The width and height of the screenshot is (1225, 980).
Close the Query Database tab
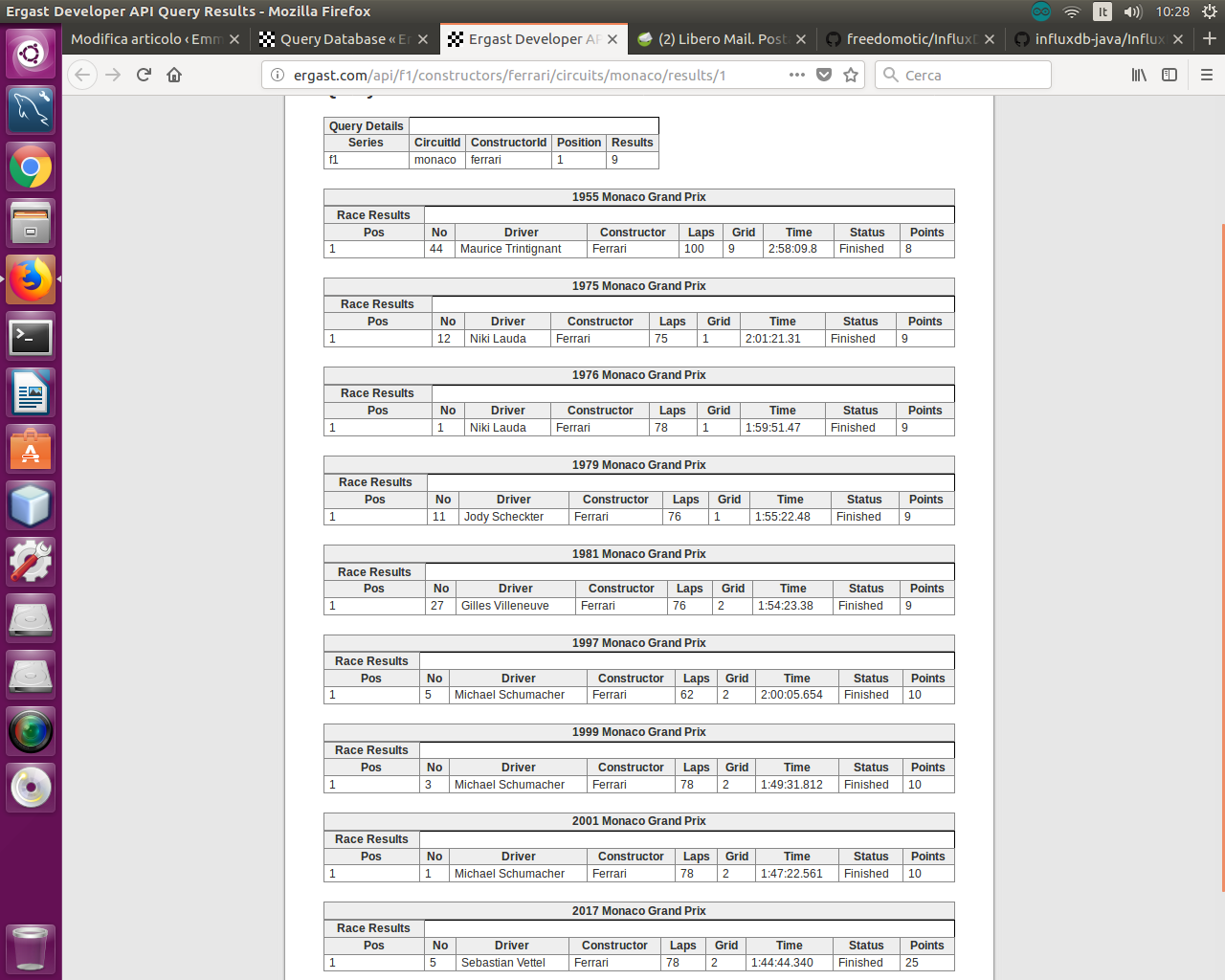[x=424, y=39]
